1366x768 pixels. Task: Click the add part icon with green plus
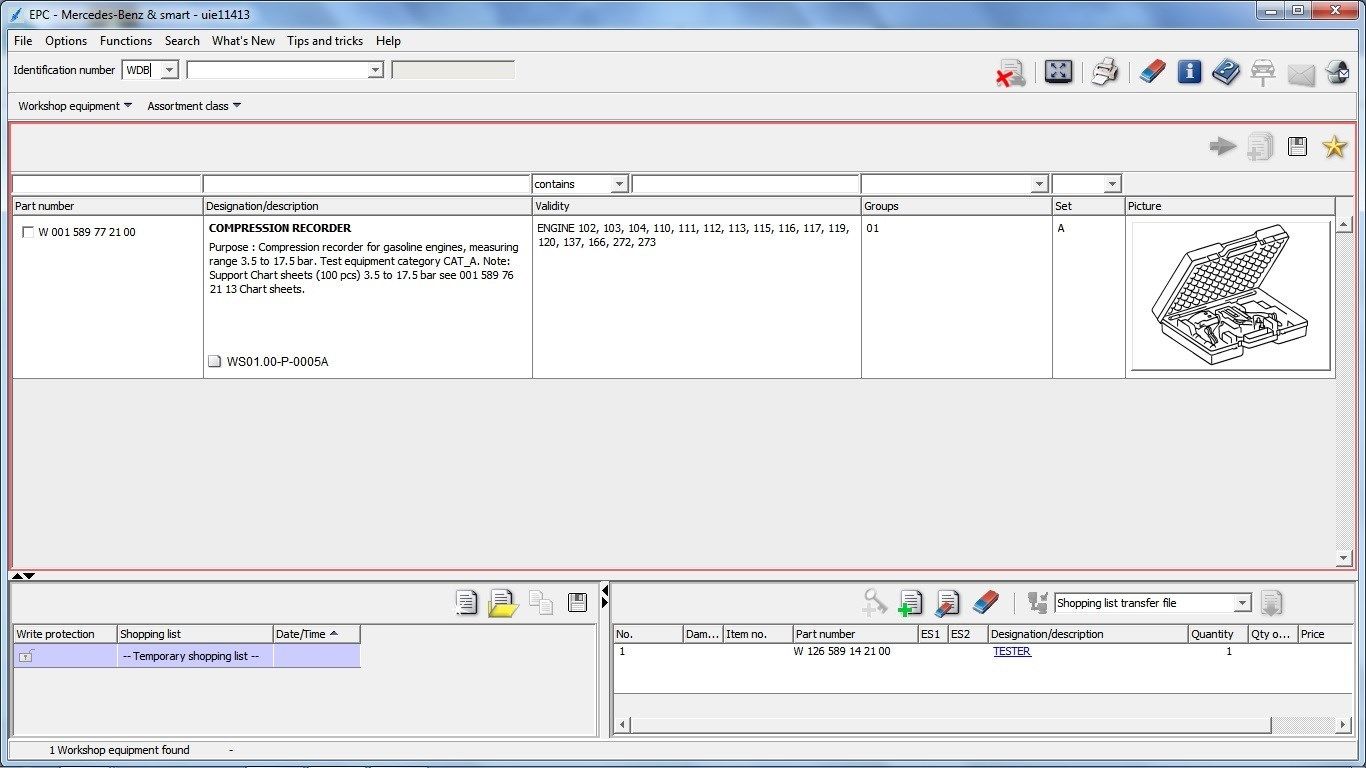click(x=910, y=603)
